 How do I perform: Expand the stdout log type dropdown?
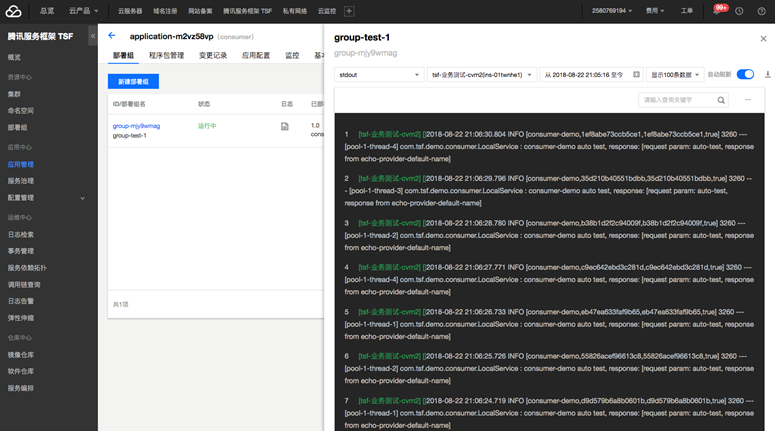379,75
